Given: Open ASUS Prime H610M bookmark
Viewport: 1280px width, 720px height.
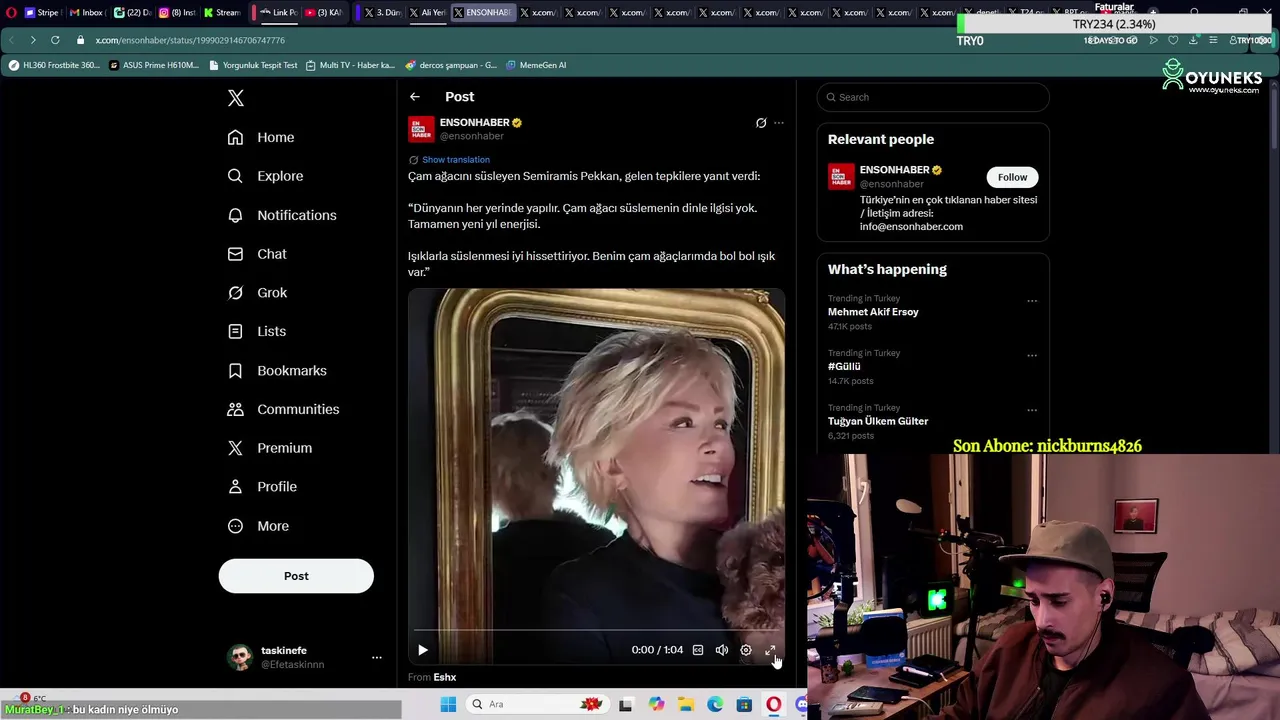Looking at the screenshot, I should pos(154,65).
